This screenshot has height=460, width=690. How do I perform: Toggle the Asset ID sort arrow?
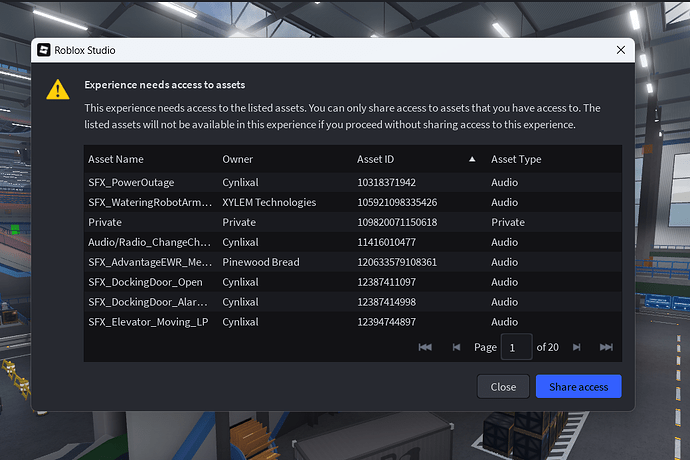[x=472, y=159]
